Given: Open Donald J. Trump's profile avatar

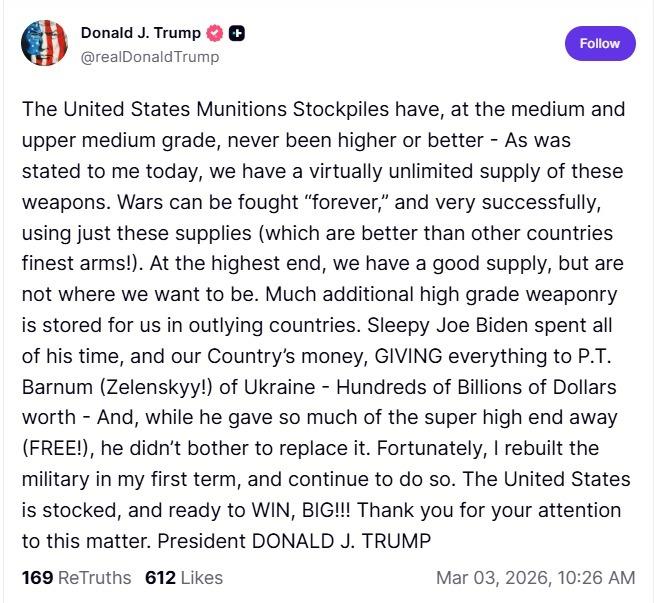Looking at the screenshot, I should (x=44, y=43).
